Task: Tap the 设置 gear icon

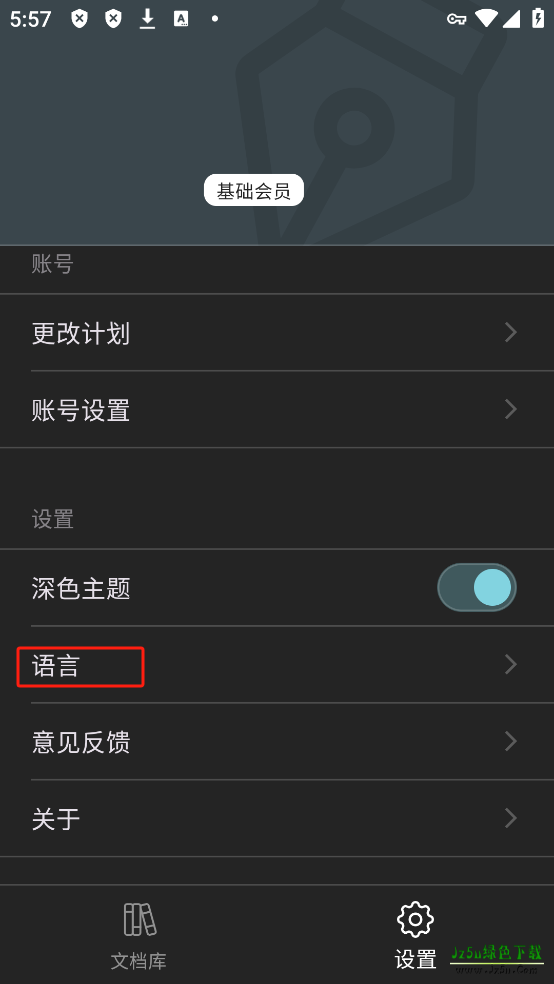Action: 415,919
